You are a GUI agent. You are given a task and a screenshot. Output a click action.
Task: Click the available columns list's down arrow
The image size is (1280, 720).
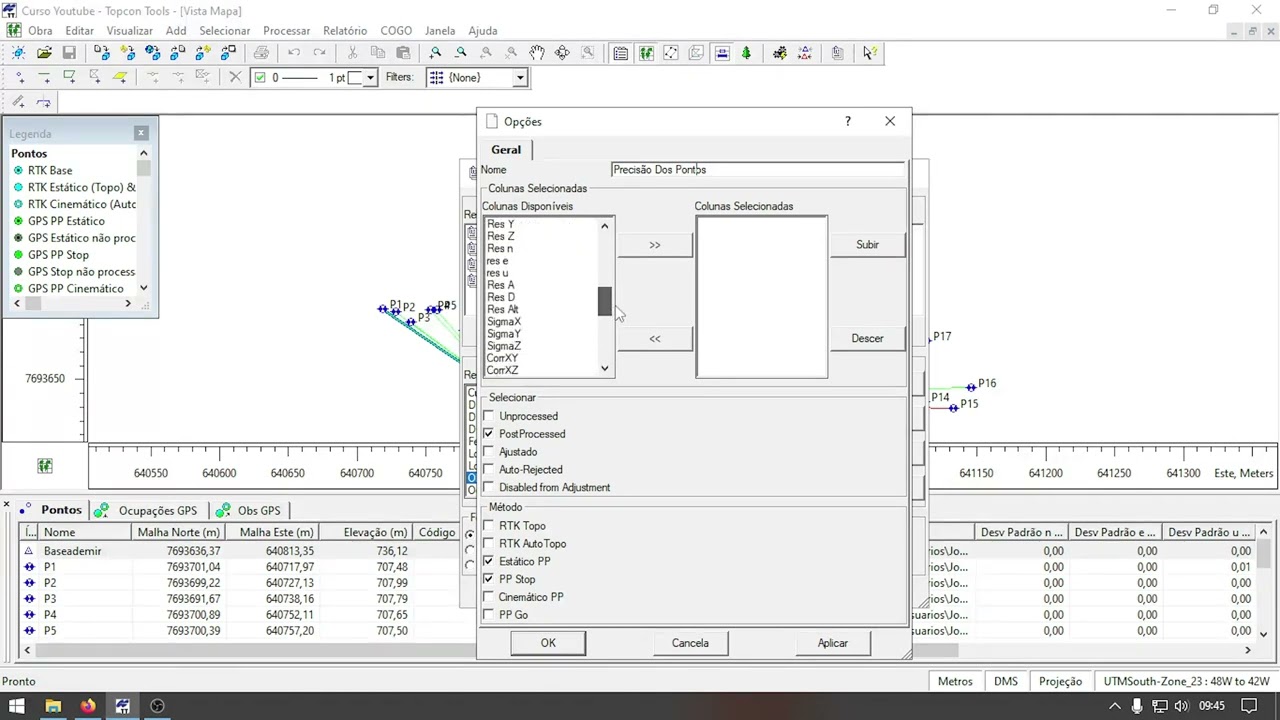(604, 369)
